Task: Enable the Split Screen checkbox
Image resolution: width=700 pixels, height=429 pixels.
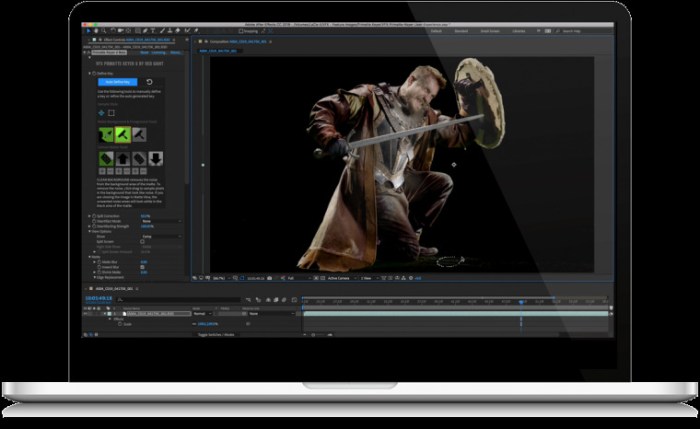Action: click(143, 241)
